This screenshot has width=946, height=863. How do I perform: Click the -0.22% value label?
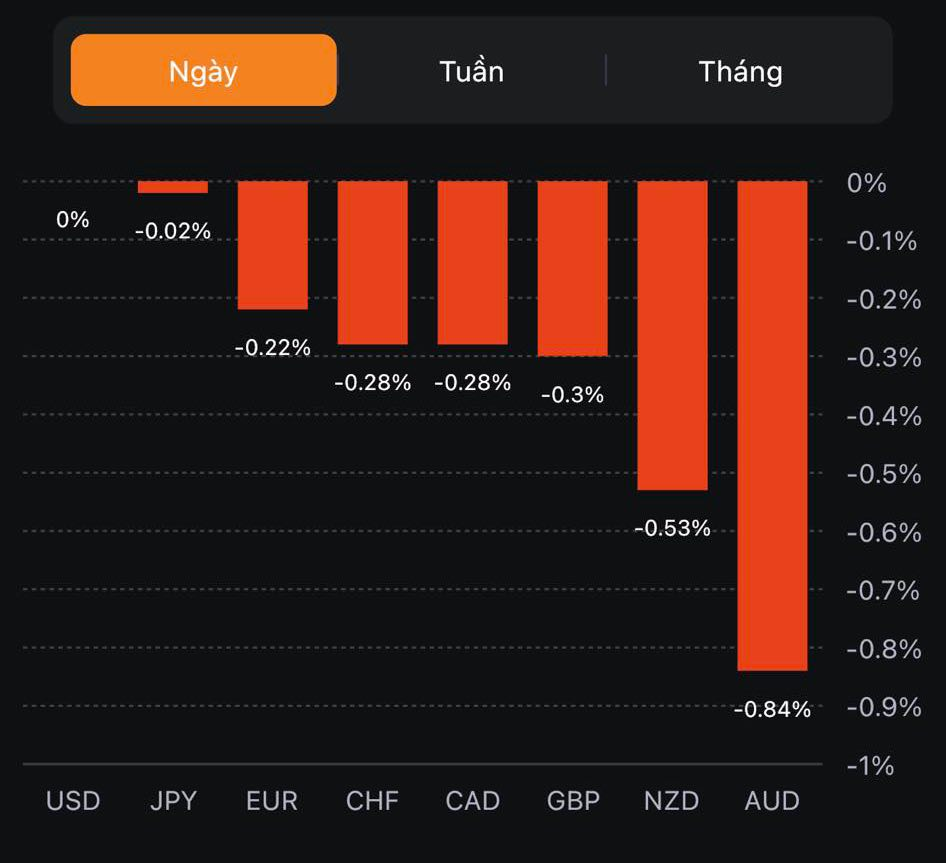pos(272,348)
